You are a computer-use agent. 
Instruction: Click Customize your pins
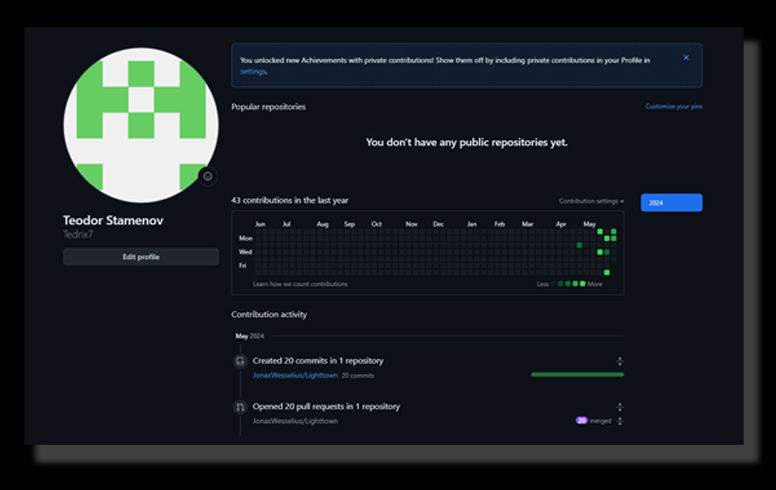point(673,106)
